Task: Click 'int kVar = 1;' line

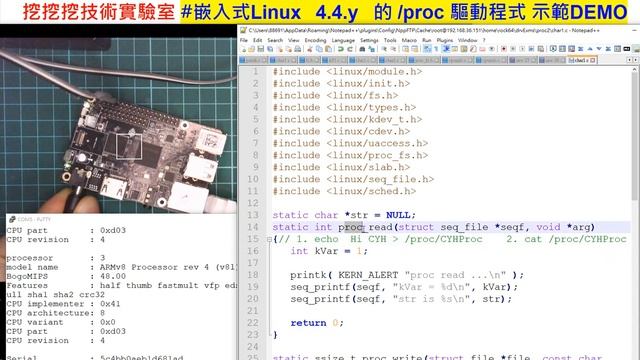Action: 329,251
